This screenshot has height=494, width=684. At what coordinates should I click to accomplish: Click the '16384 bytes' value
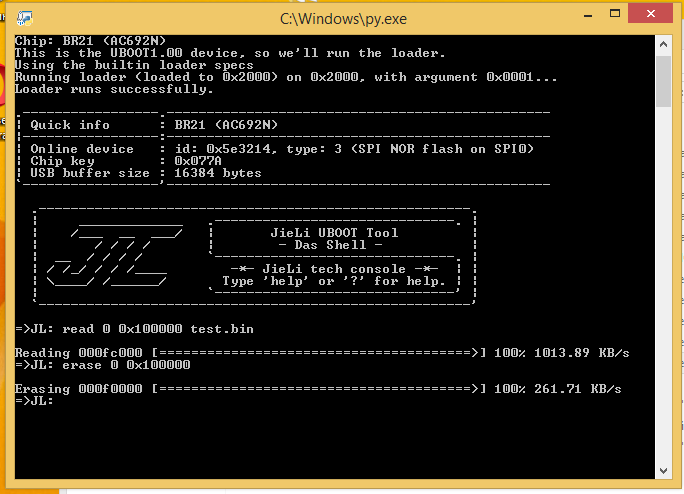pyautogui.click(x=218, y=173)
